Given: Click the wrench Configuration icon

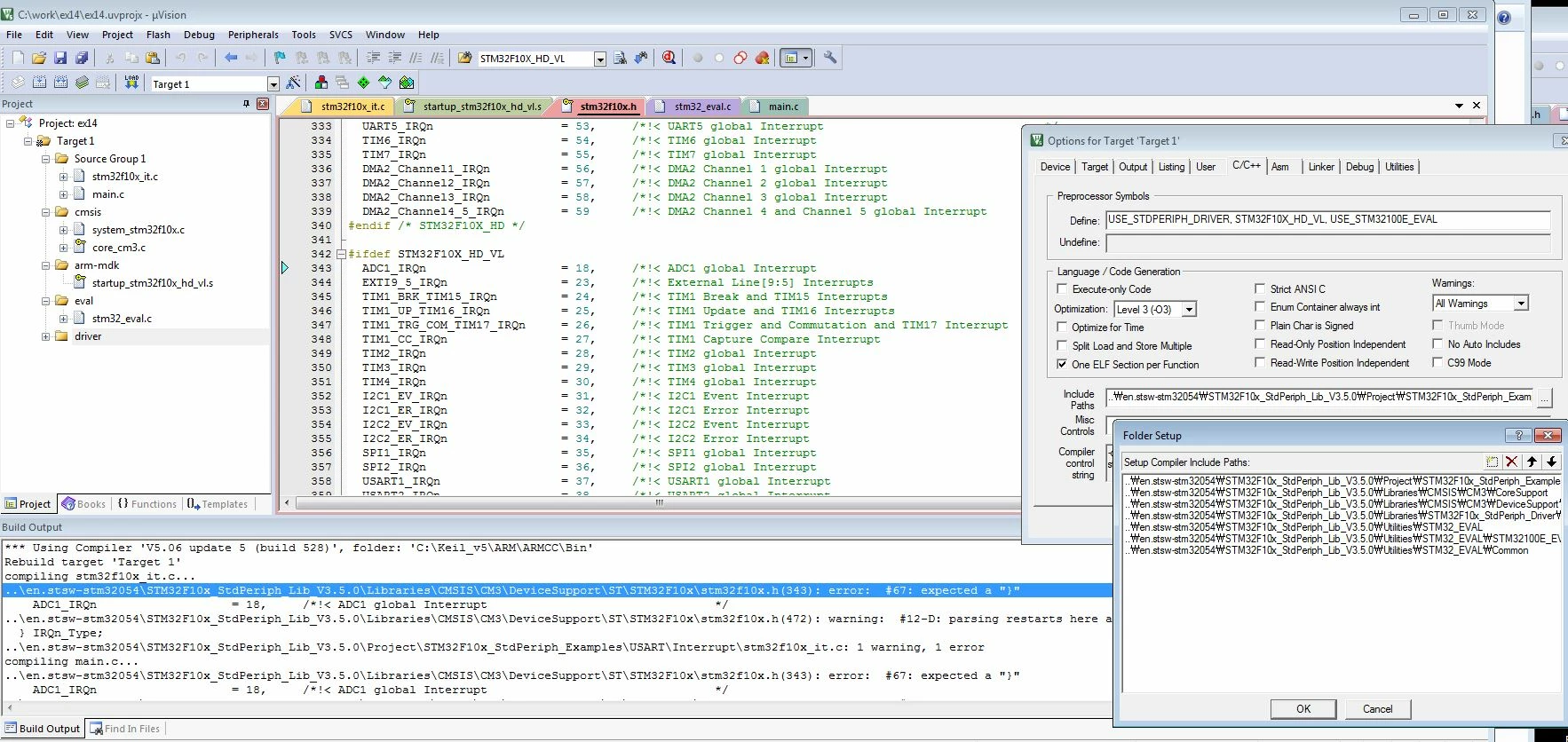Looking at the screenshot, I should 830,58.
